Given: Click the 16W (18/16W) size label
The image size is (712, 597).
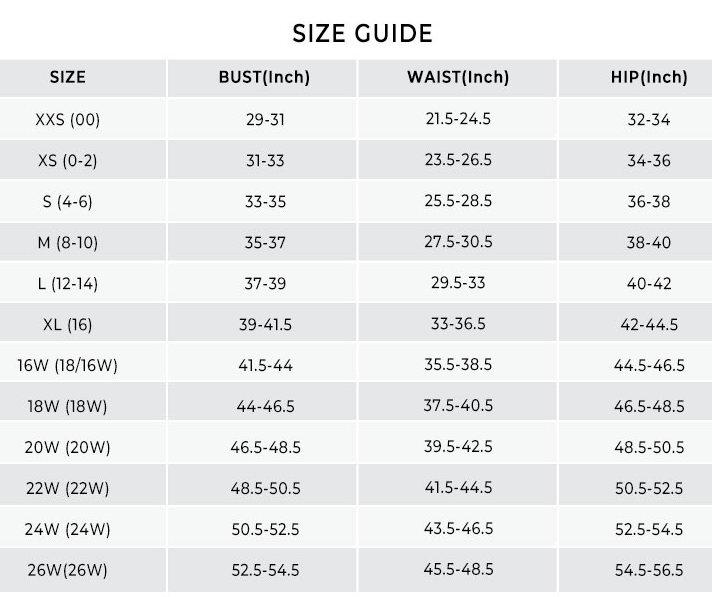Looking at the screenshot, I should (x=68, y=365).
